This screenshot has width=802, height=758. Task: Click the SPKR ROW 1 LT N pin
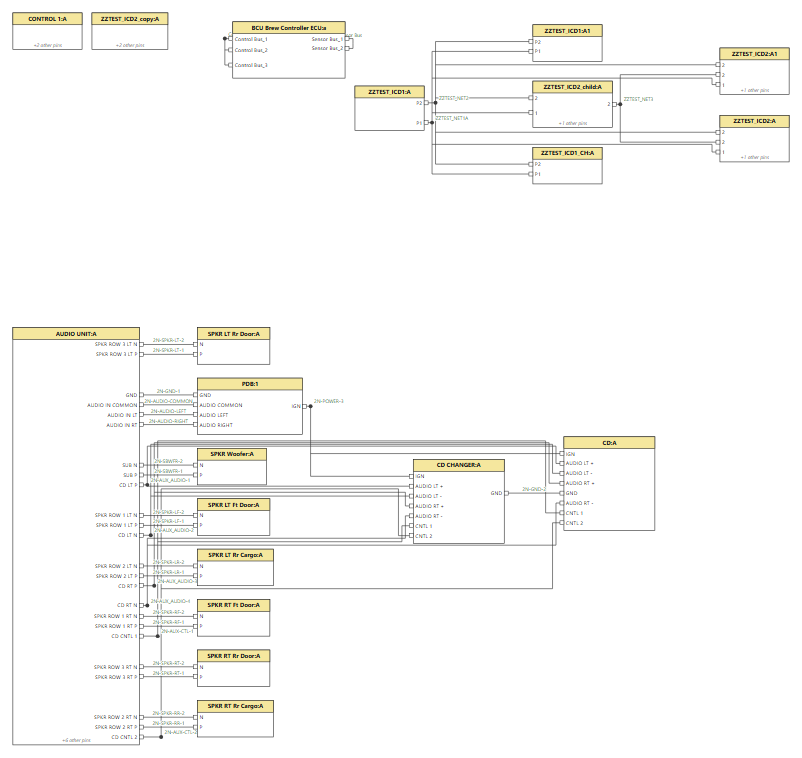point(116,516)
